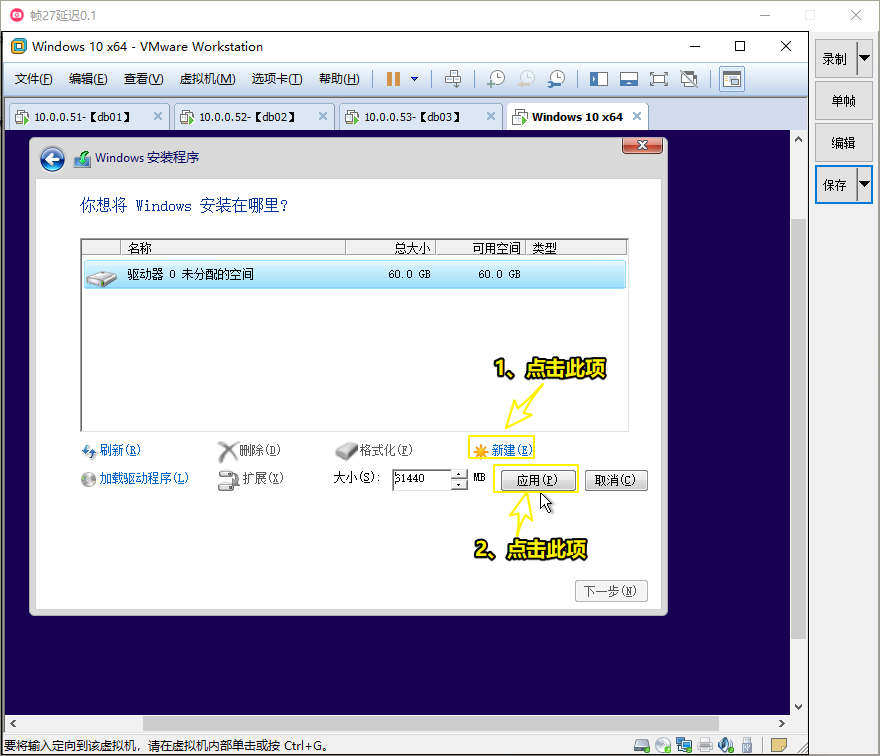Viewport: 880px width, 756px height.
Task: Click the blue back arrow in Windows setup
Action: click(x=52, y=159)
